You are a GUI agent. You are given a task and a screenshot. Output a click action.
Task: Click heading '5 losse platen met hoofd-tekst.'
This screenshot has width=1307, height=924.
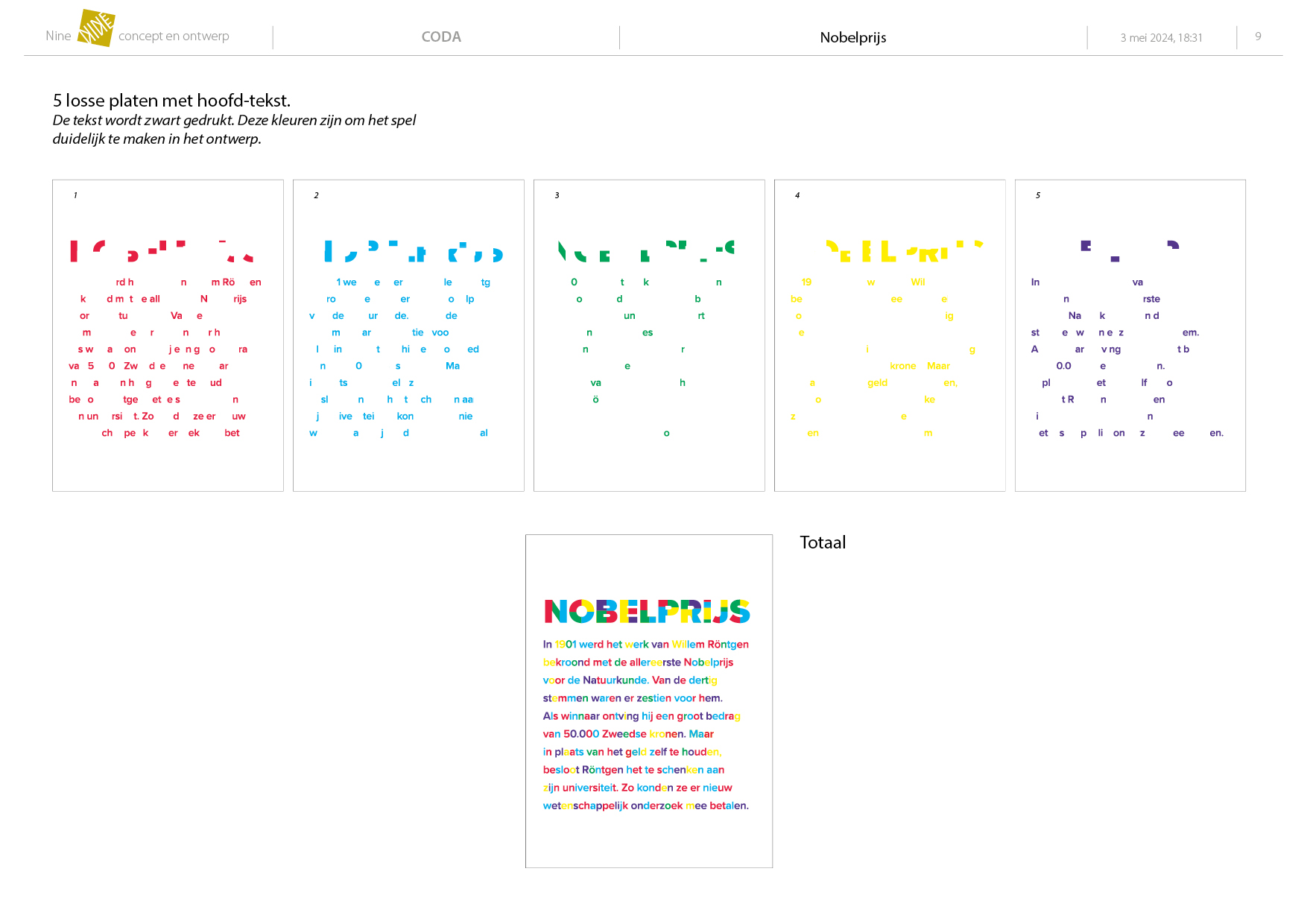pos(171,101)
